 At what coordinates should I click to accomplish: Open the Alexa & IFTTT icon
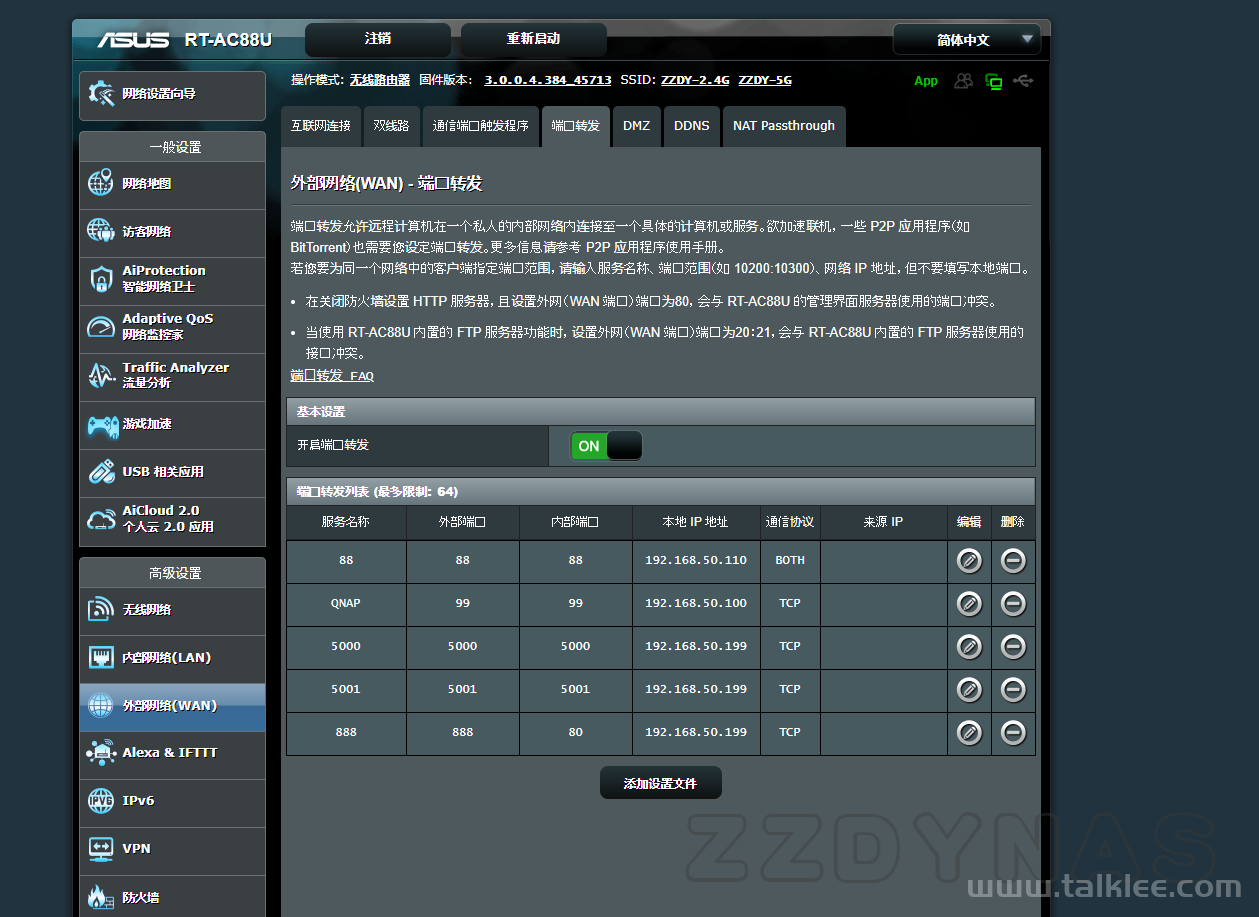(101, 753)
